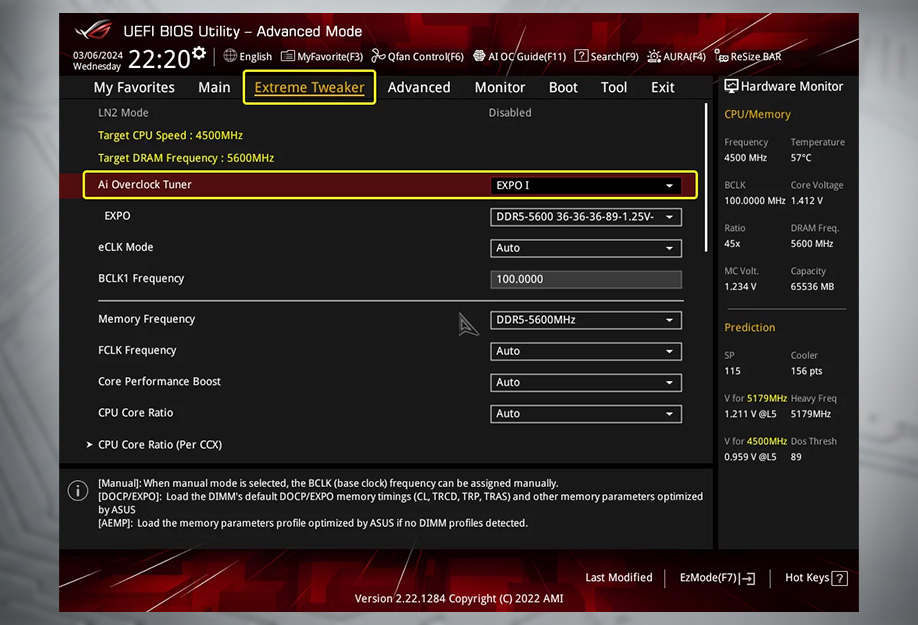The image size is (918, 625).
Task: Switch to EzMode via F7 button
Action: coord(715,578)
